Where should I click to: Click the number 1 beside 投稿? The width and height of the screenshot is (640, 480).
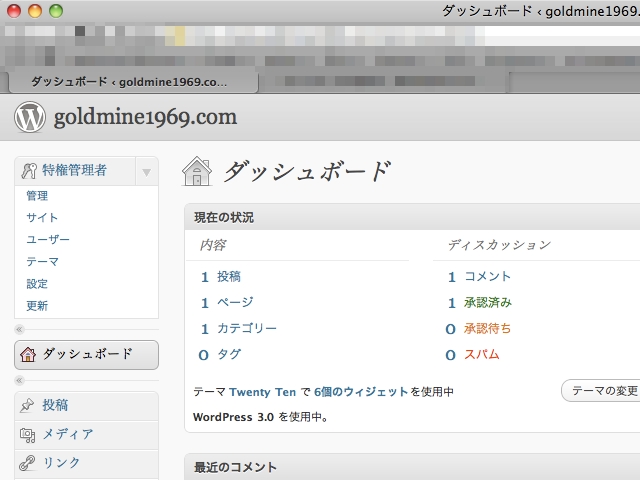[x=205, y=278]
